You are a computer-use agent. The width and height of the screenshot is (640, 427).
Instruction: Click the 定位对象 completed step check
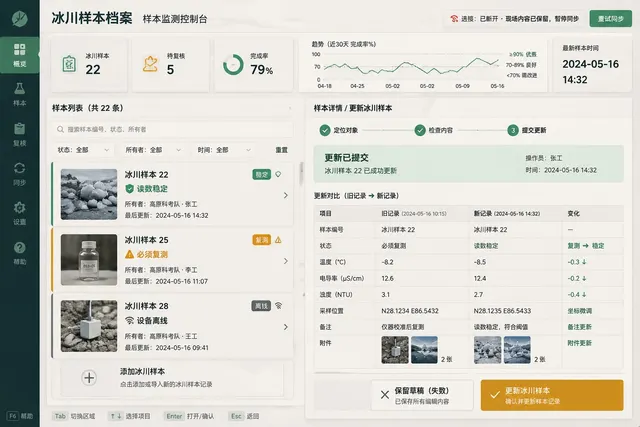coord(325,130)
